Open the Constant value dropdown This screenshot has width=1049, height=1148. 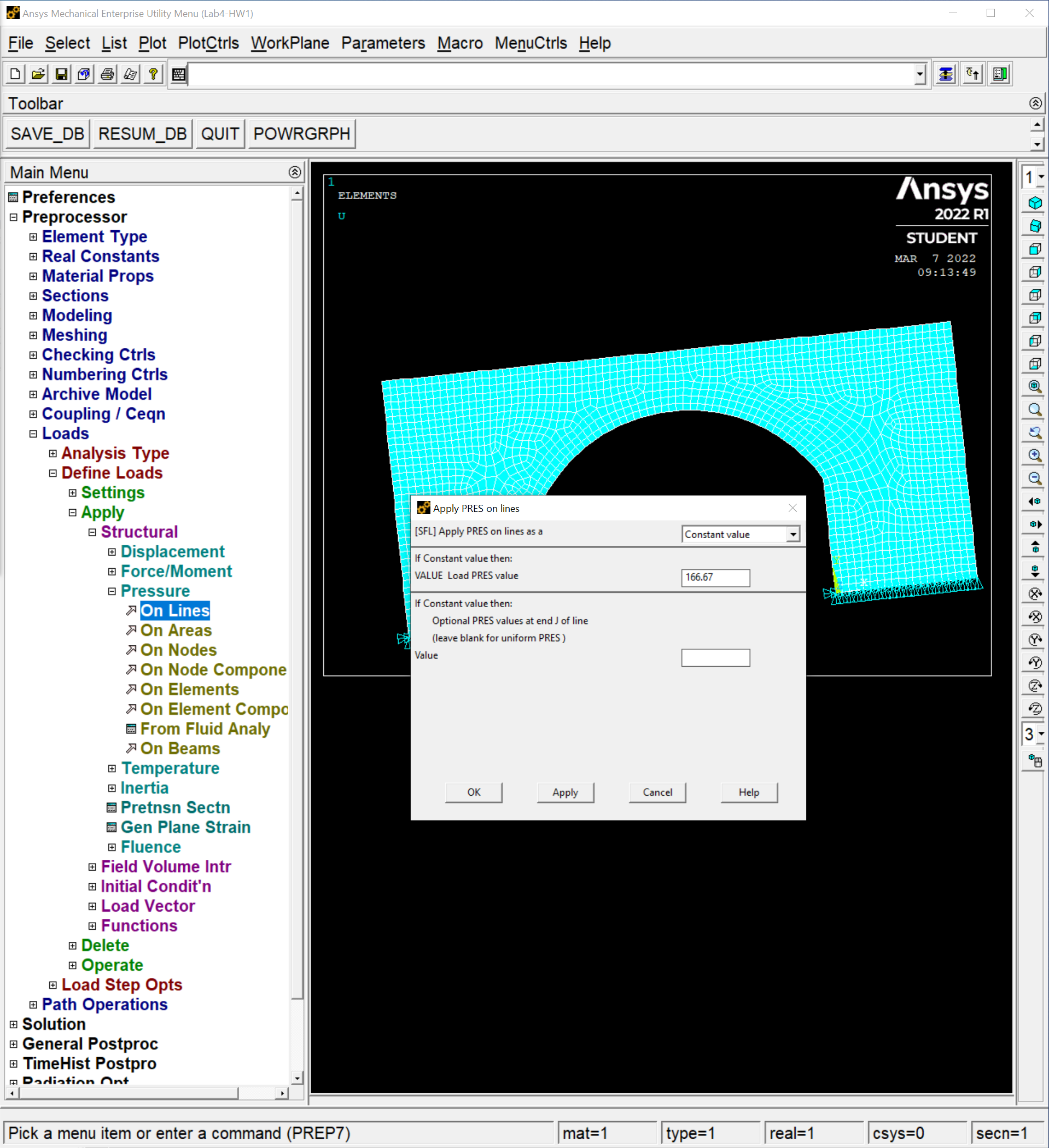pos(792,534)
